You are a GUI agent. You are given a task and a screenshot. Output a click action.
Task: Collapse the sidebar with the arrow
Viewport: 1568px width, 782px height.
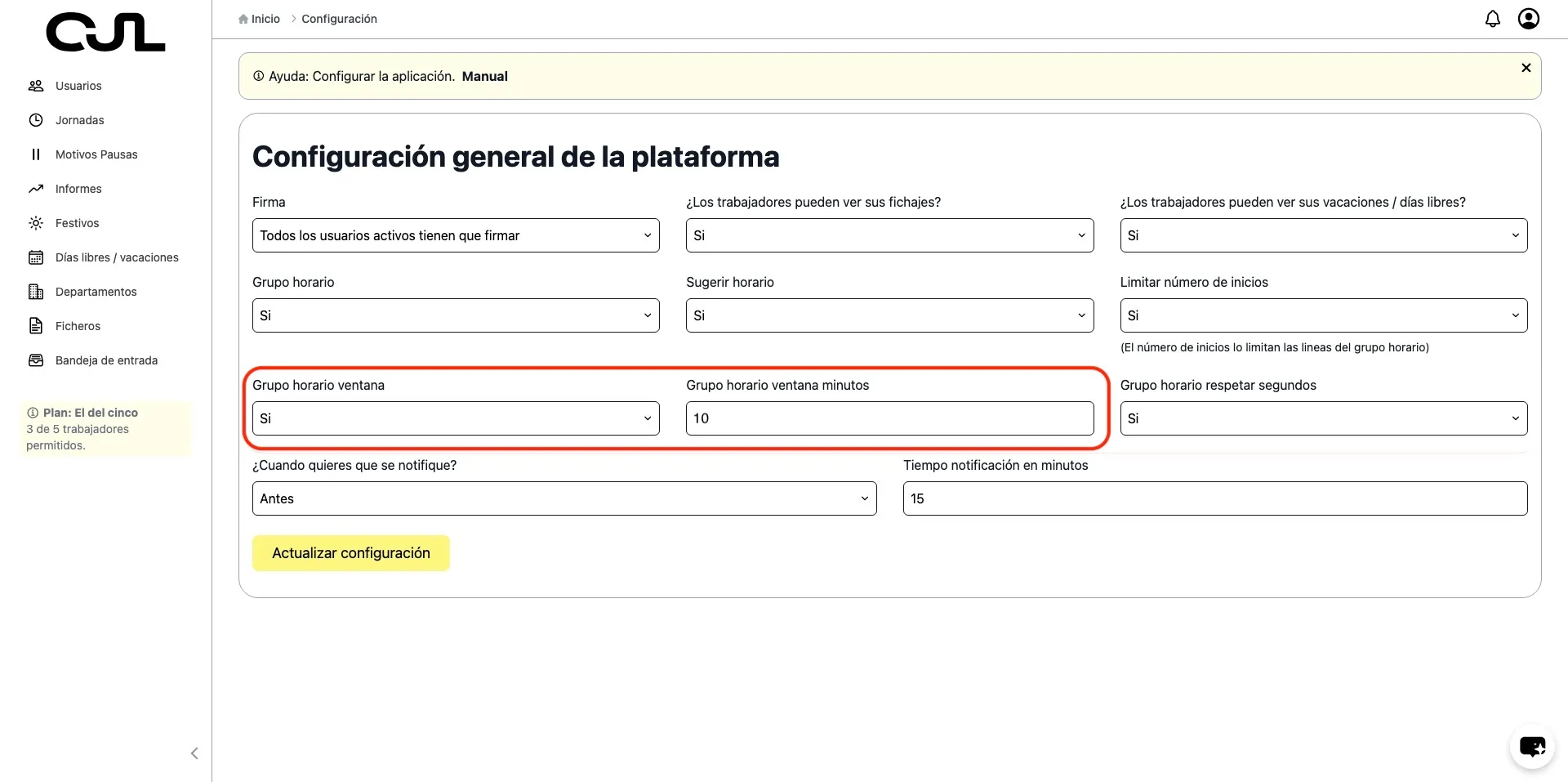tap(194, 753)
